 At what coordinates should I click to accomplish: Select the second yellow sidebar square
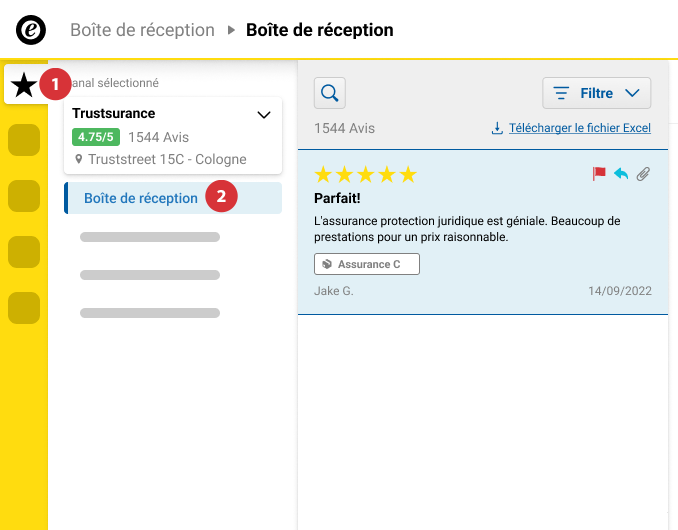pyautogui.click(x=24, y=196)
